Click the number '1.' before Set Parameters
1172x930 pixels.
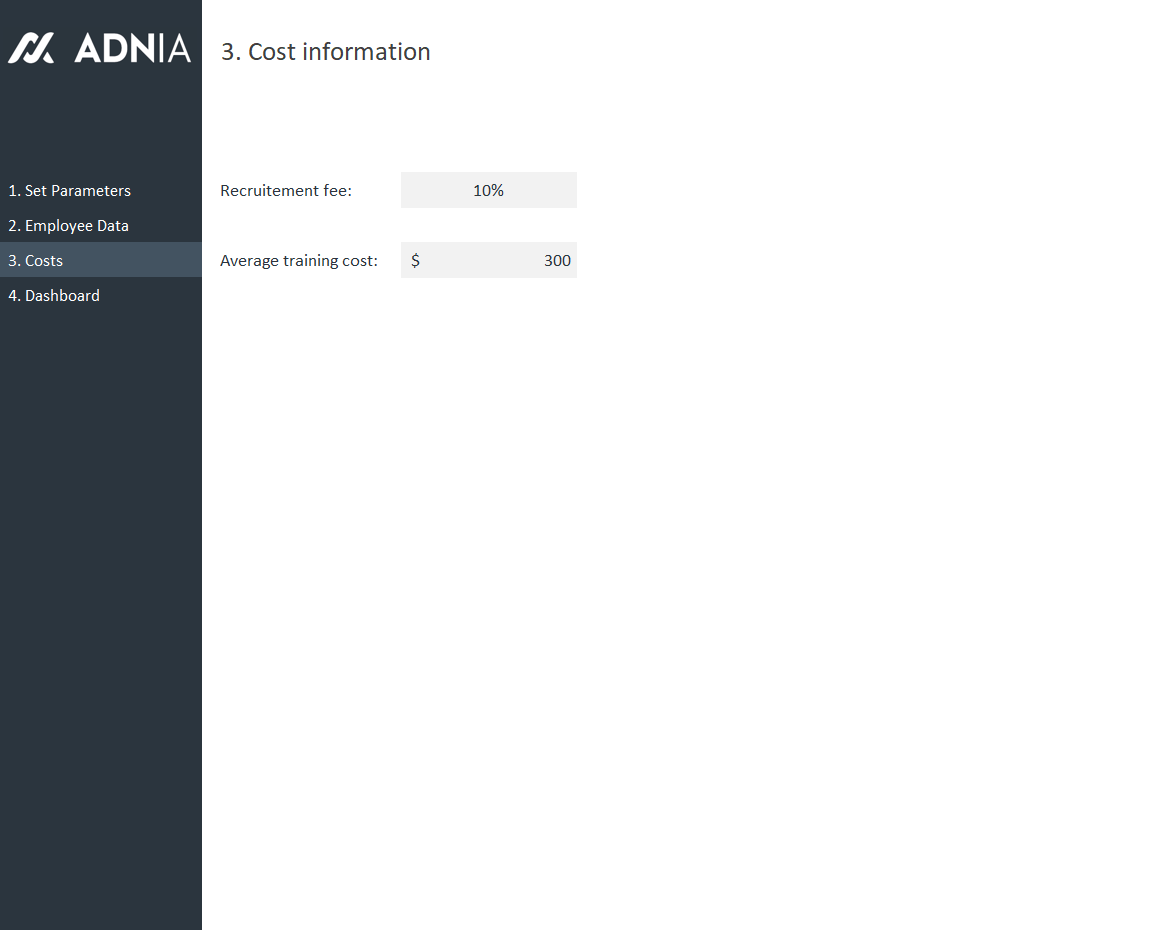(x=13, y=190)
